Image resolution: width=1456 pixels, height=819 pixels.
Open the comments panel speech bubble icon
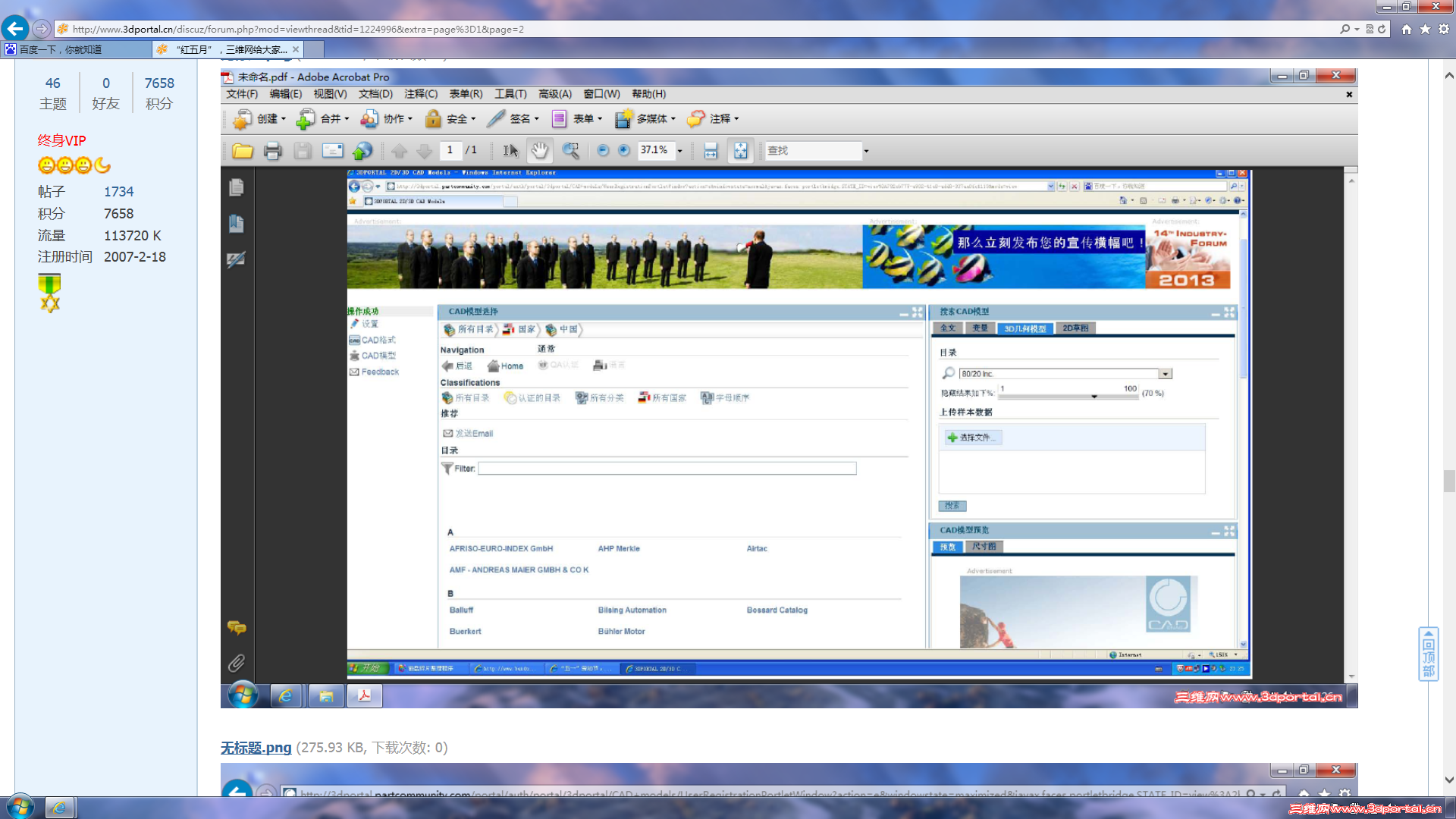237,627
